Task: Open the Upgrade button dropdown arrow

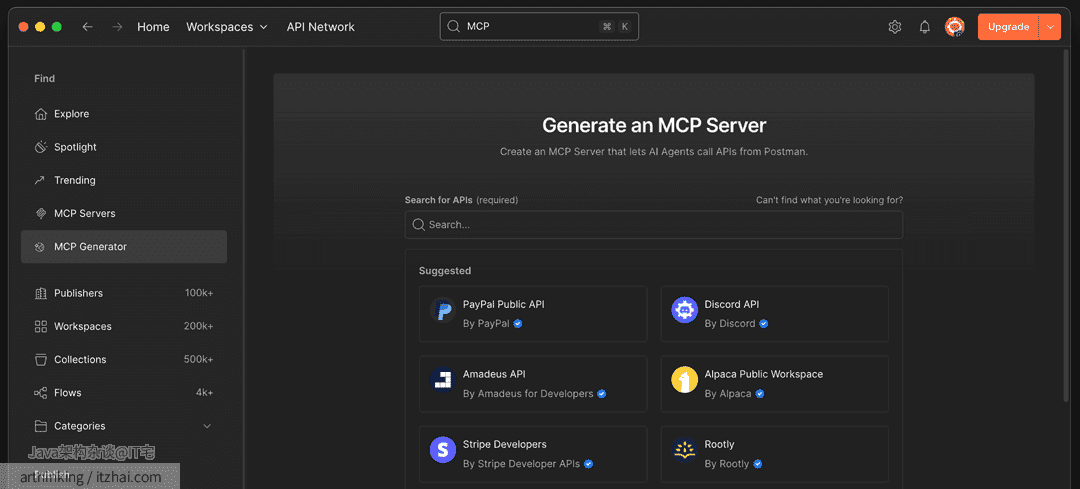Action: click(x=1050, y=27)
